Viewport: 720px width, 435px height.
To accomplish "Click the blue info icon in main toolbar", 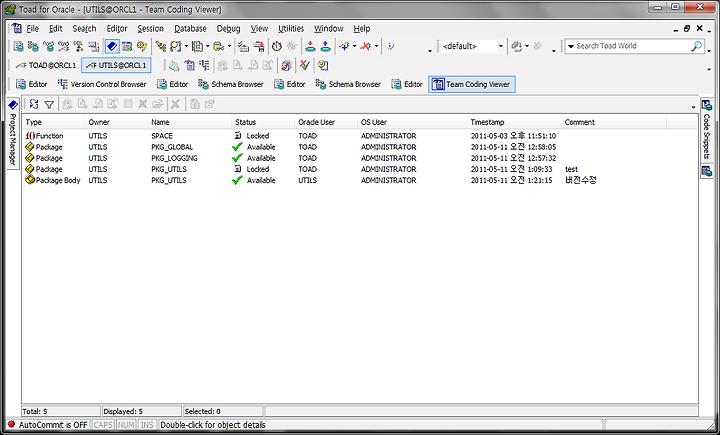I will (x=390, y=46).
